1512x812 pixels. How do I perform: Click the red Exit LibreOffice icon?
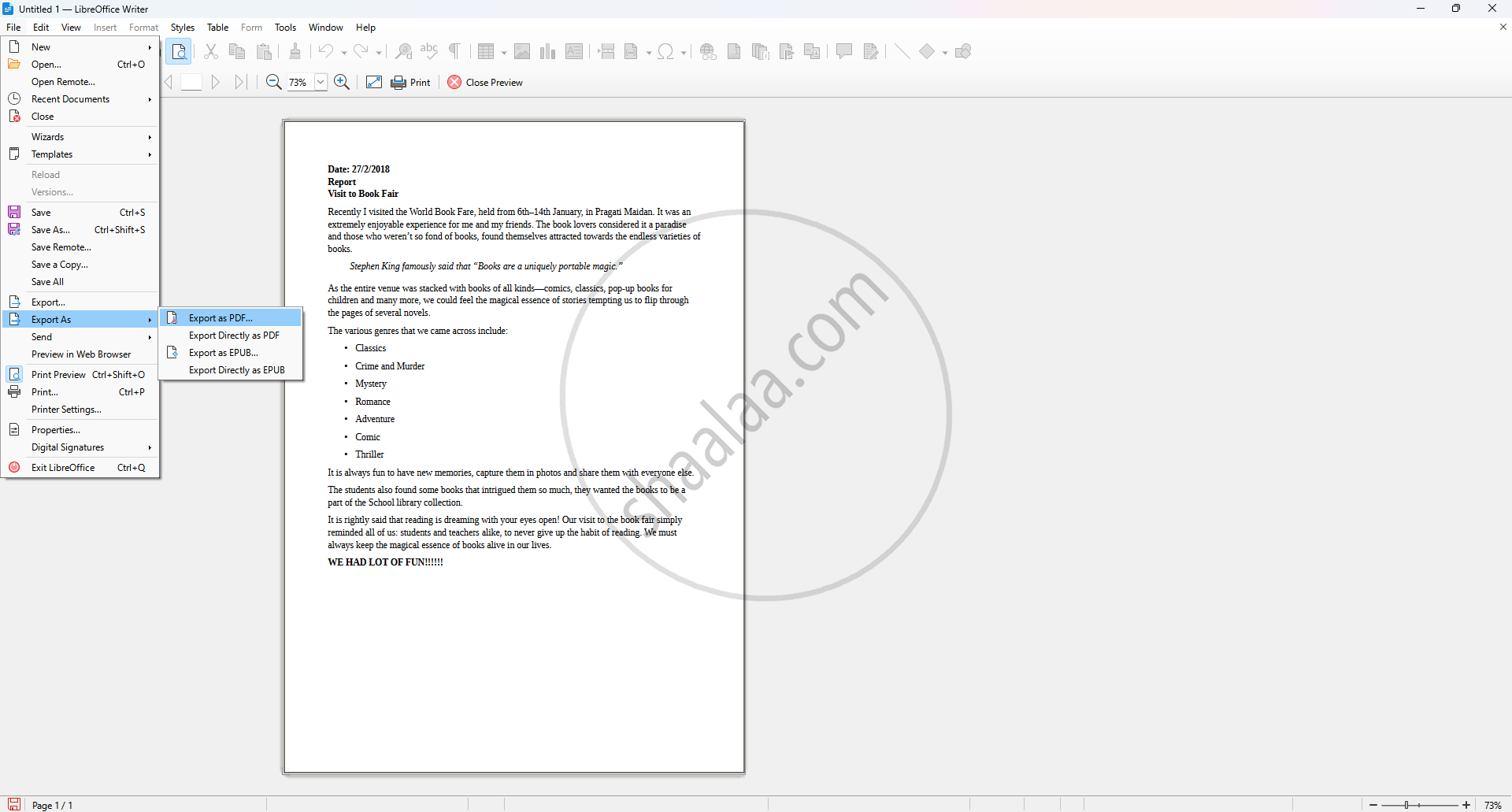pyautogui.click(x=14, y=468)
